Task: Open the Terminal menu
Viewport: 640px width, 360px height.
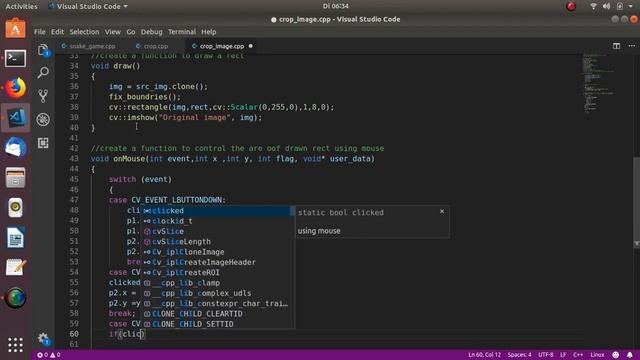Action: point(182,32)
